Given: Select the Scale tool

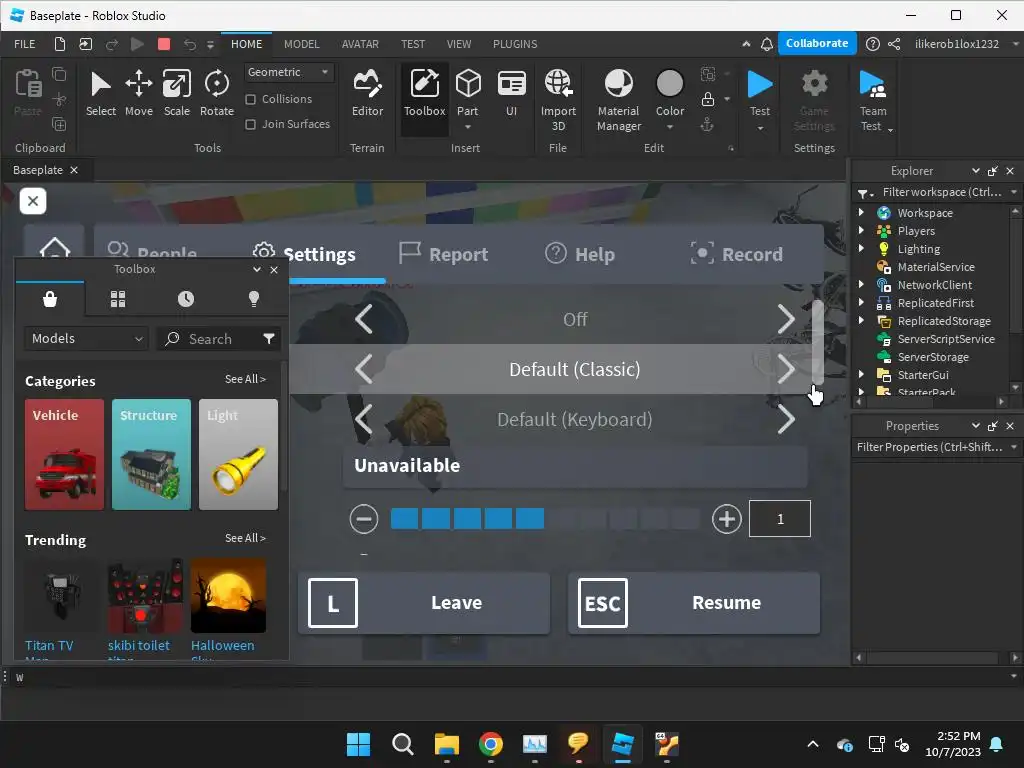Looking at the screenshot, I should (176, 93).
